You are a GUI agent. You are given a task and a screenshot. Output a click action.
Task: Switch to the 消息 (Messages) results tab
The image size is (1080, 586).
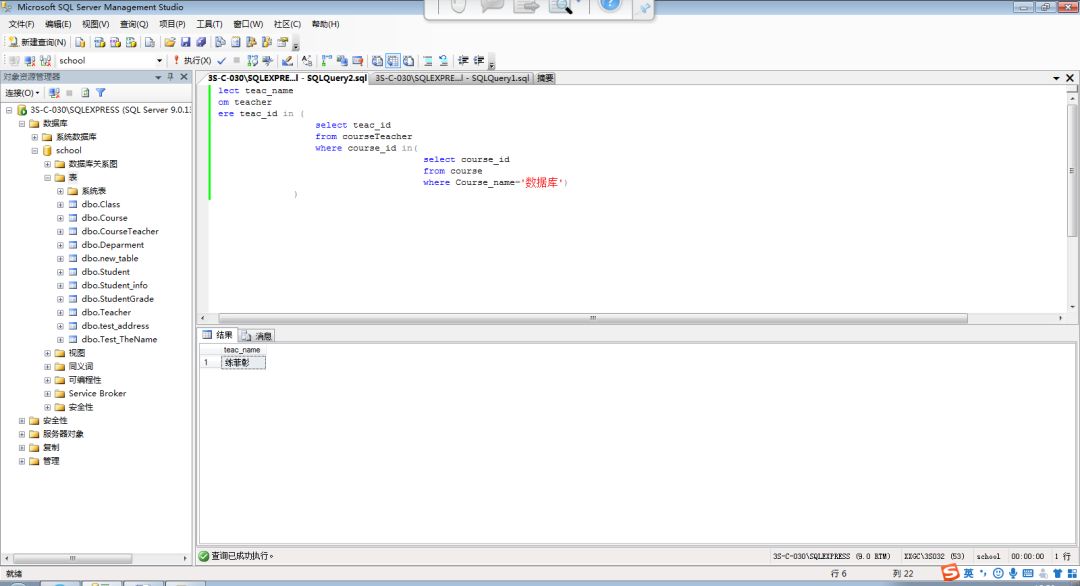[258, 336]
